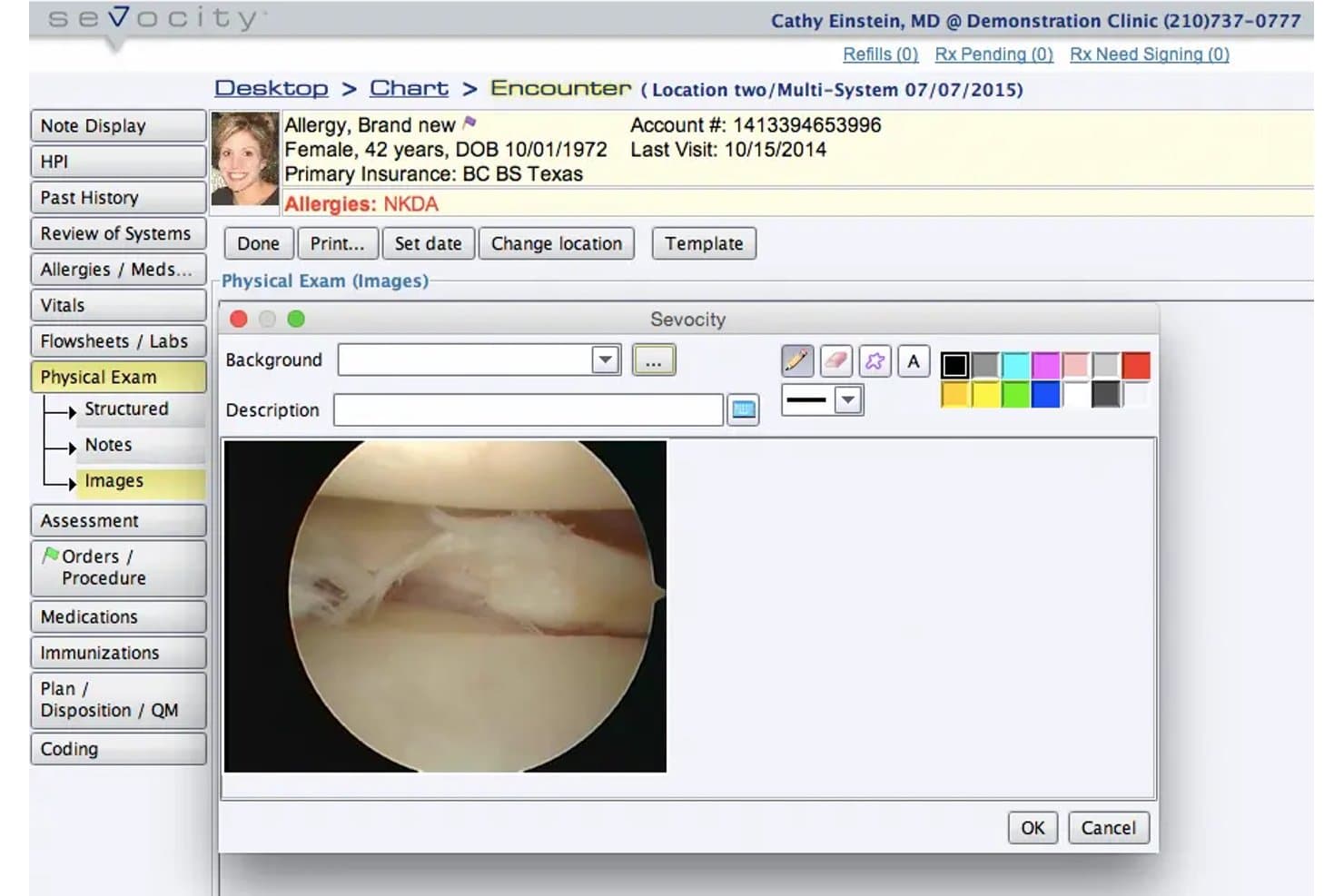Screen dimensions: 1344x896
Task: Click the Cancel button in dialog
Action: pyautogui.click(x=1109, y=828)
